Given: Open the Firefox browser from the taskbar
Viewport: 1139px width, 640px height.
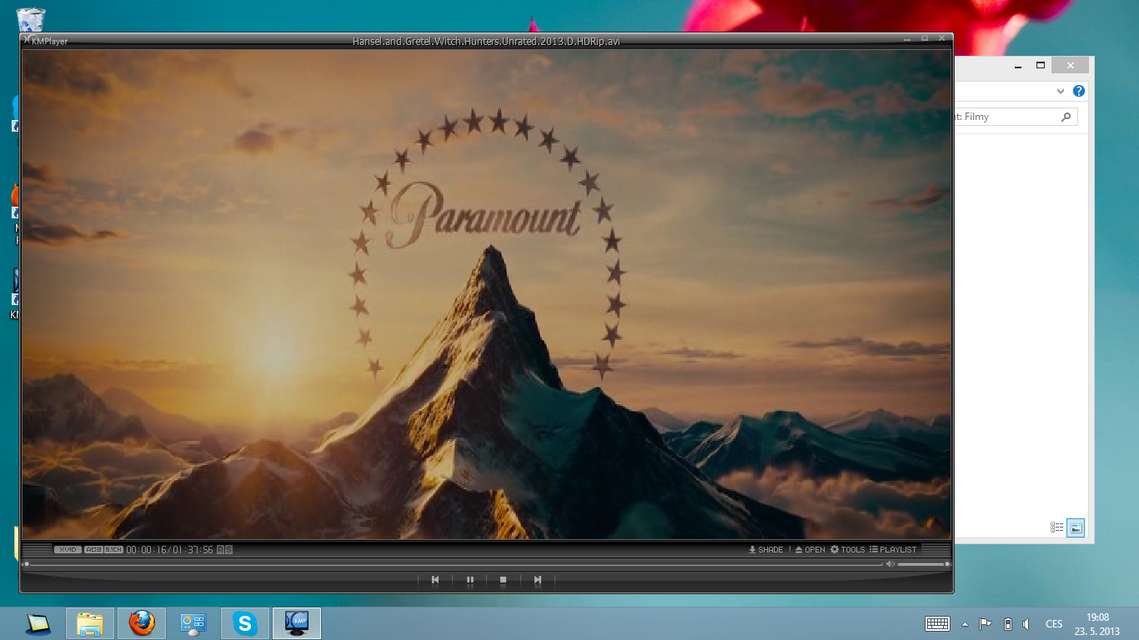Looking at the screenshot, I should click(141, 623).
